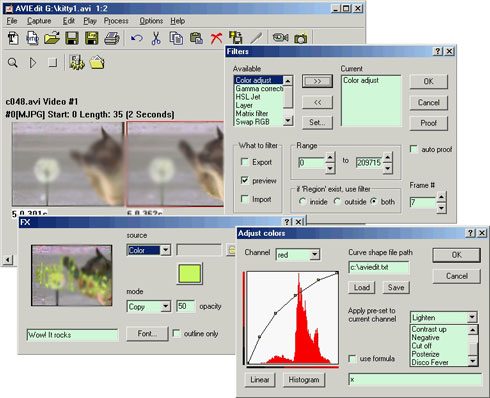The width and height of the screenshot is (490, 398).
Task: Click the stop square icon
Action: pos(53,63)
